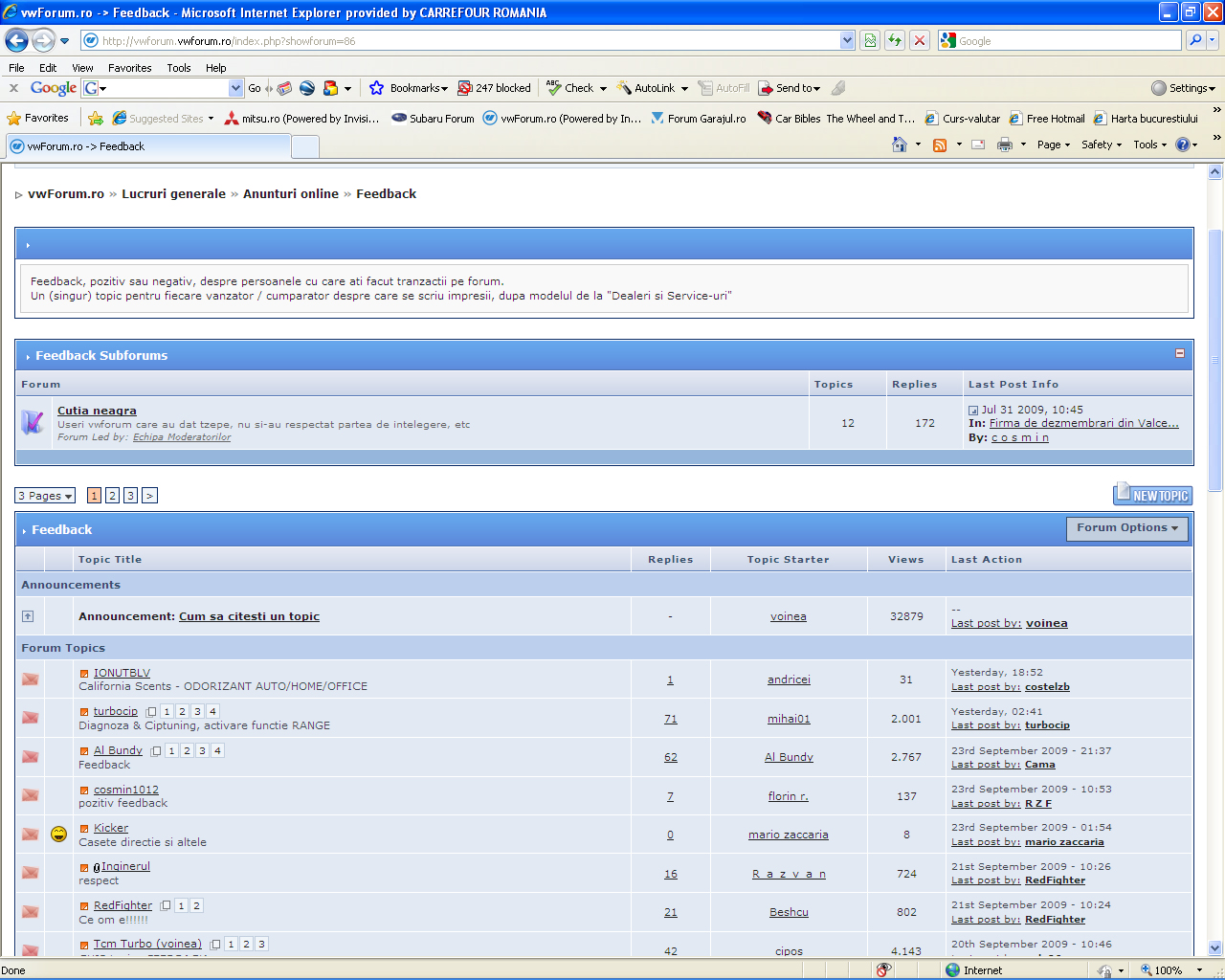Open the Cutia neagra subforum link
The image size is (1225, 980).
click(97, 411)
